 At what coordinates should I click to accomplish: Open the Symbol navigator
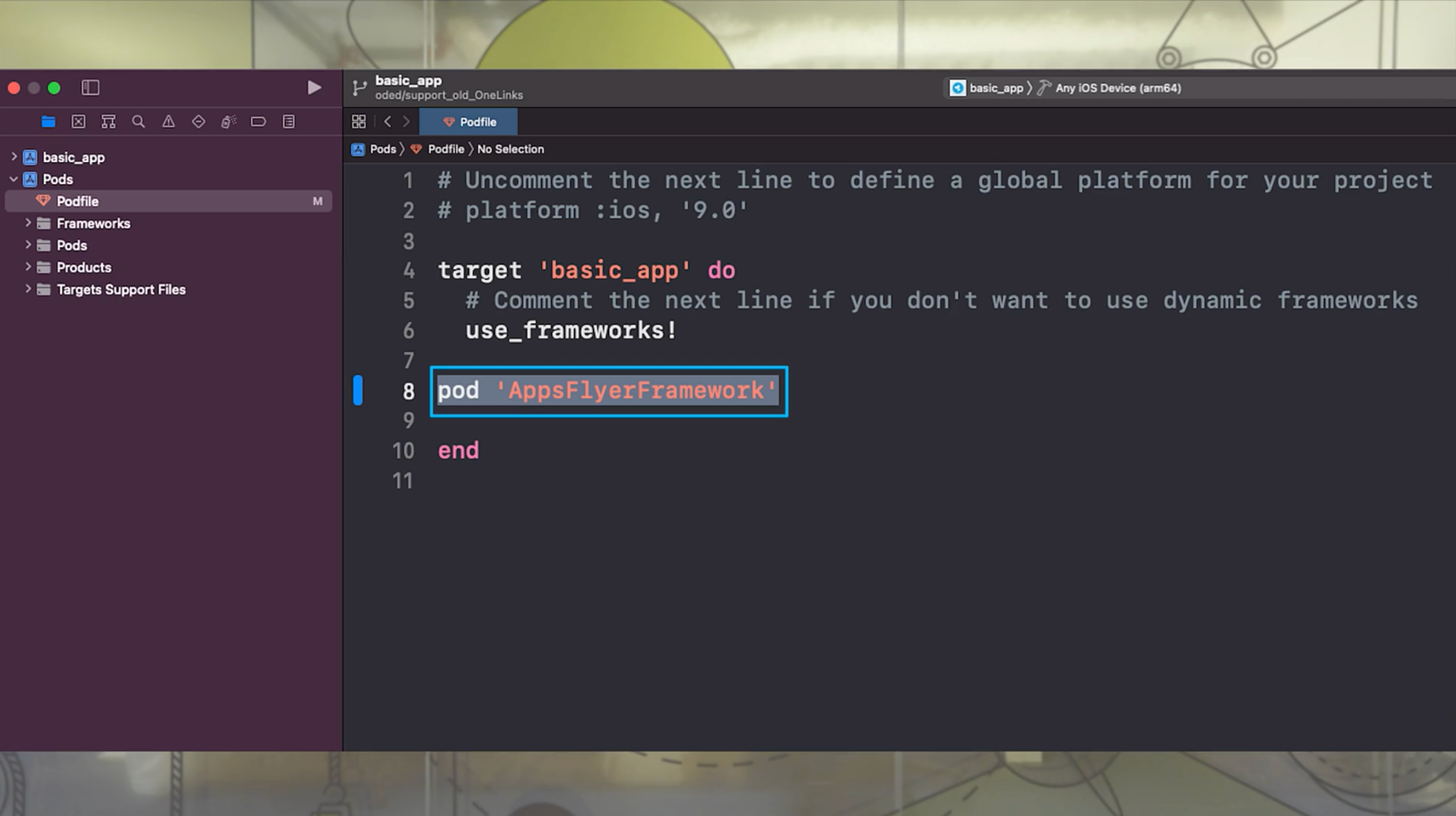point(108,122)
